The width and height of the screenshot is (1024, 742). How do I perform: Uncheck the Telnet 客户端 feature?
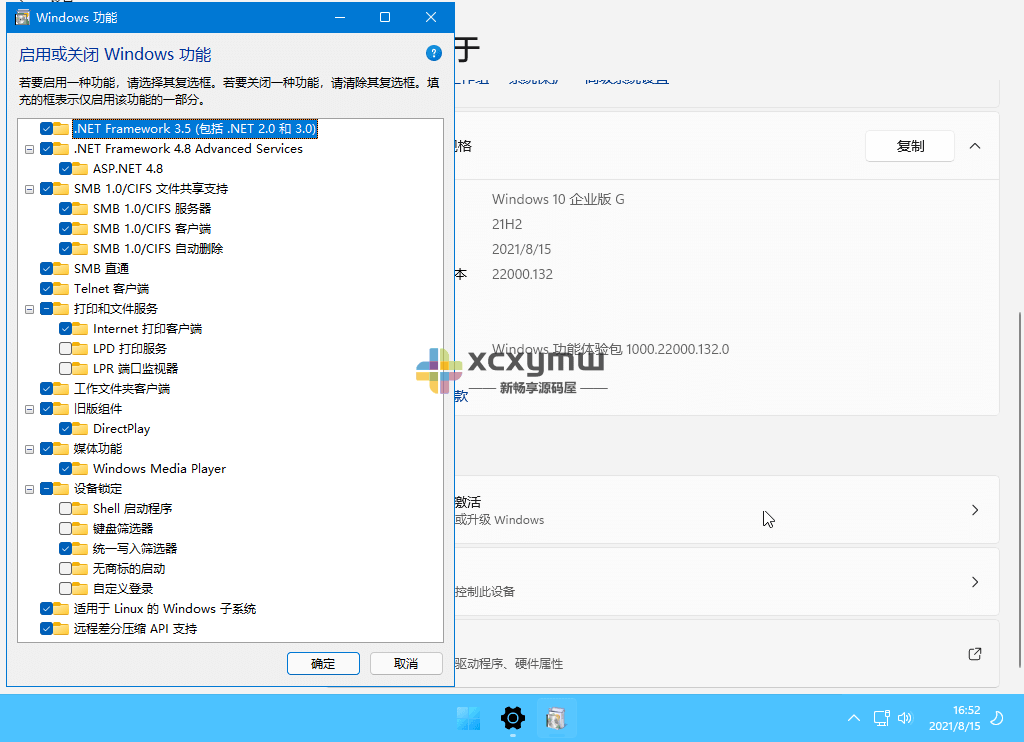(x=45, y=288)
